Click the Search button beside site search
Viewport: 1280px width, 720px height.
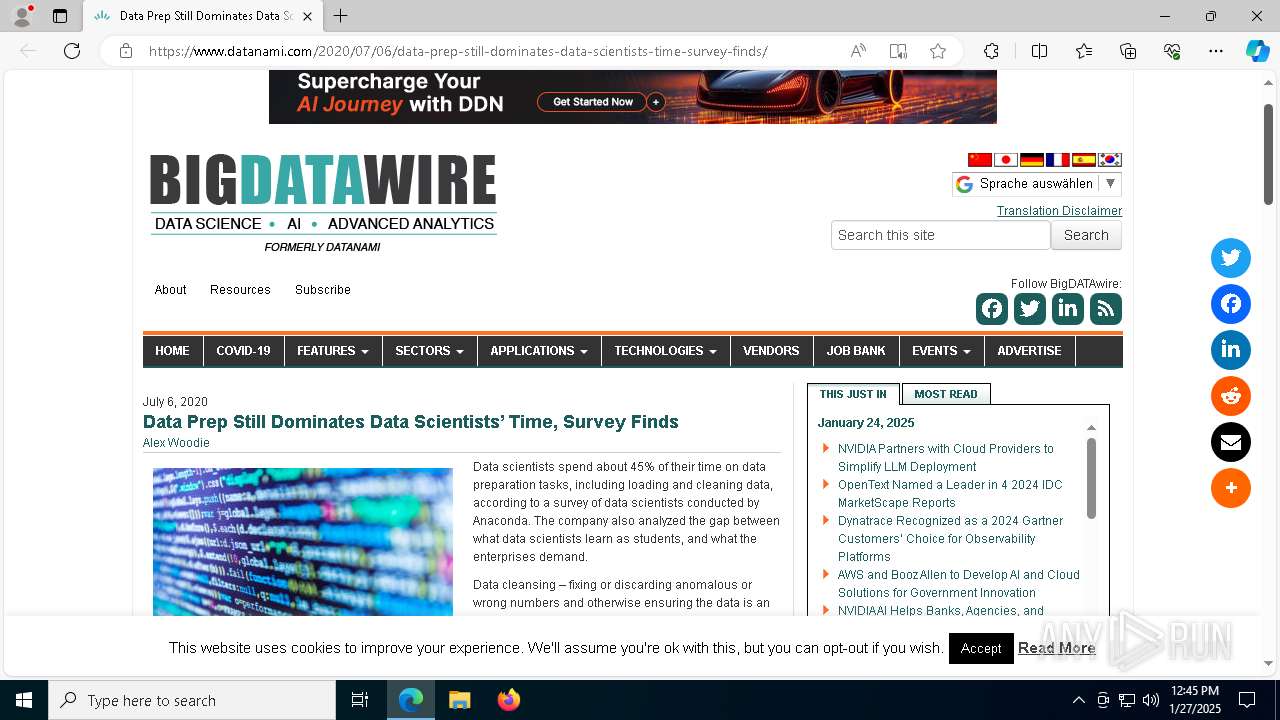tap(1086, 235)
